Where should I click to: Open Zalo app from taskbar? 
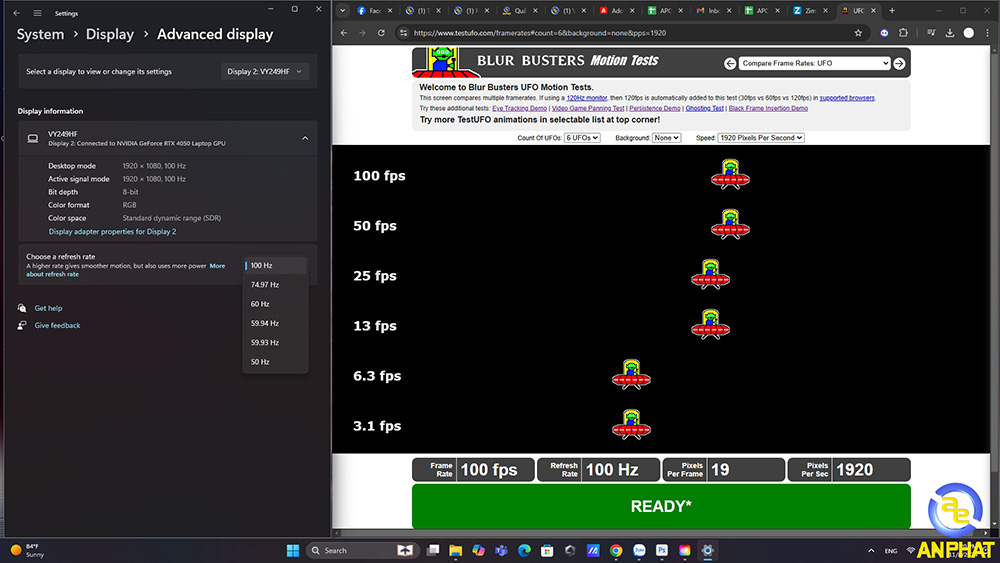tap(639, 550)
